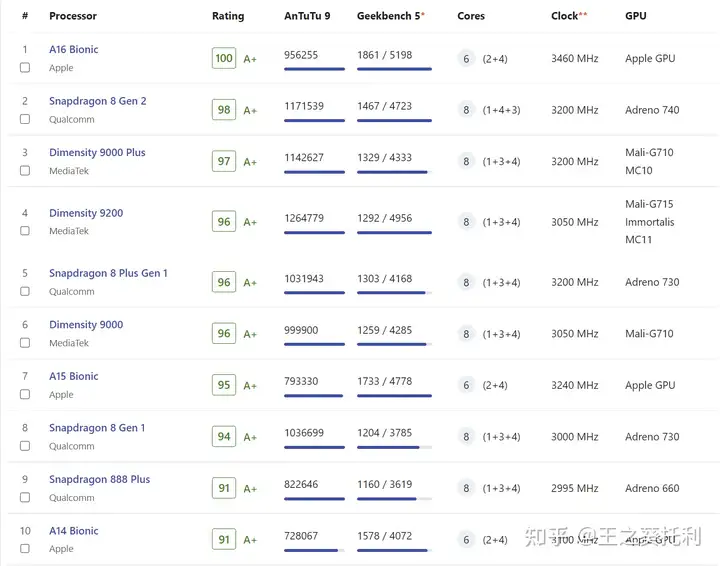The image size is (720, 566).
Task: Open the Dimensity 9000 processor link
Action: pyautogui.click(x=86, y=325)
